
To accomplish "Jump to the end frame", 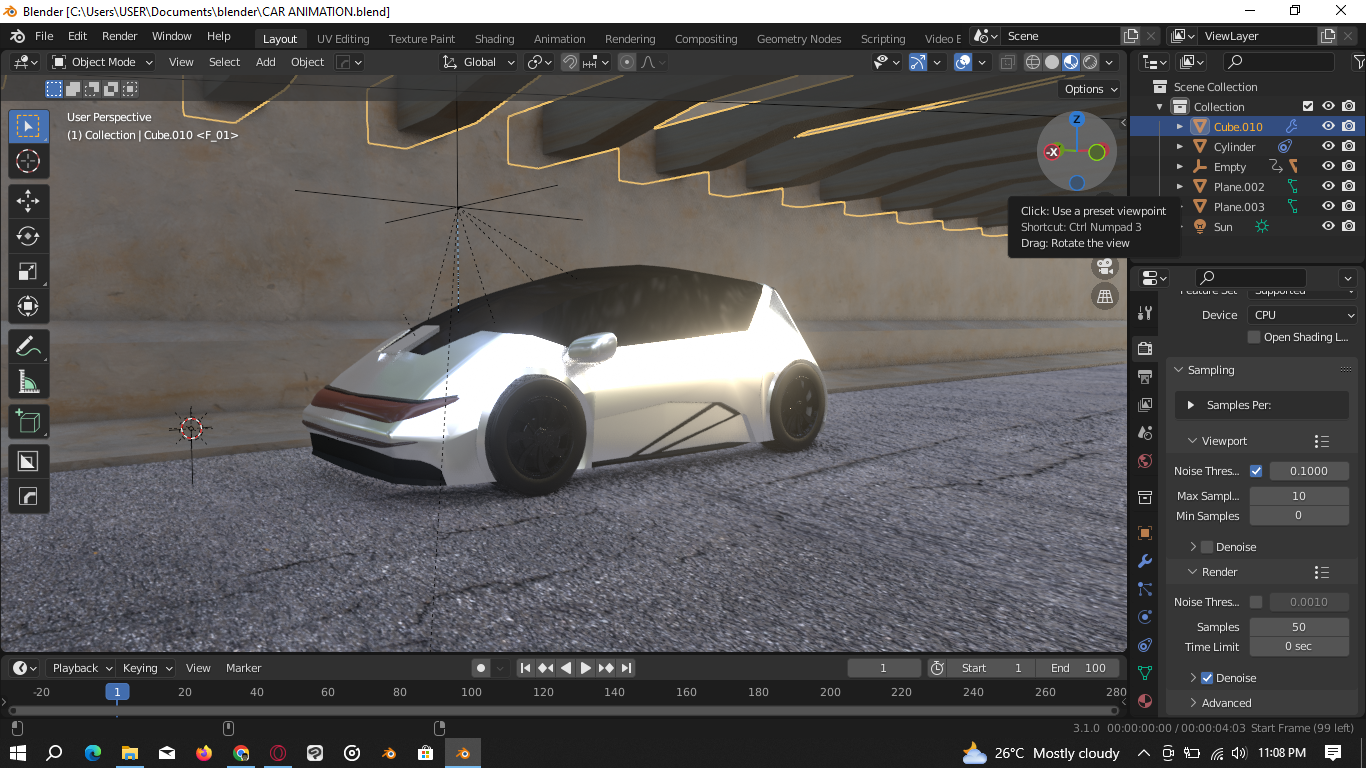I will (627, 668).
